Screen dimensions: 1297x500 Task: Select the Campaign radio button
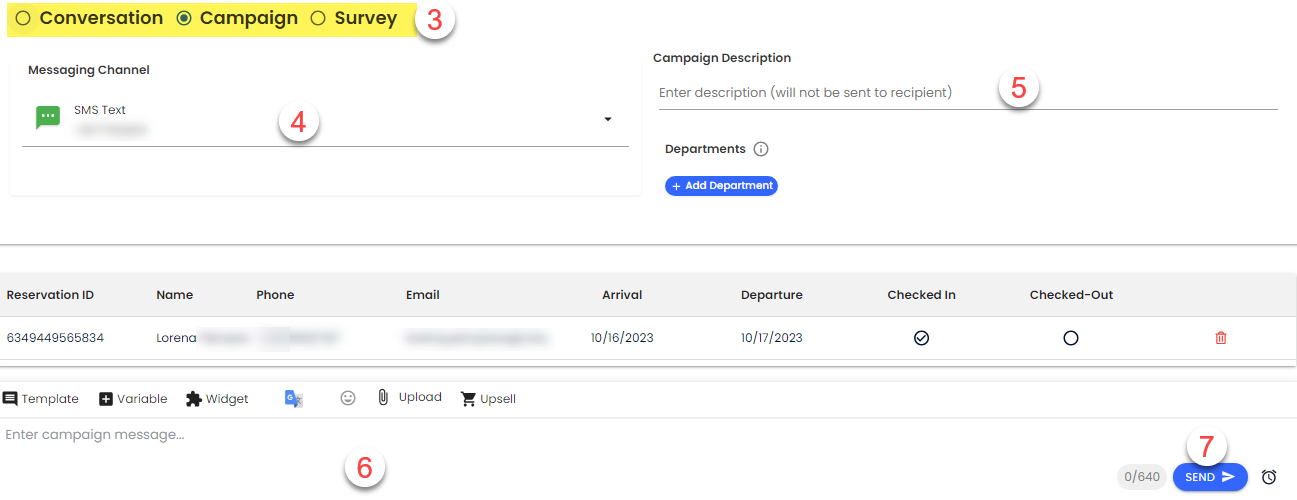[x=184, y=18]
